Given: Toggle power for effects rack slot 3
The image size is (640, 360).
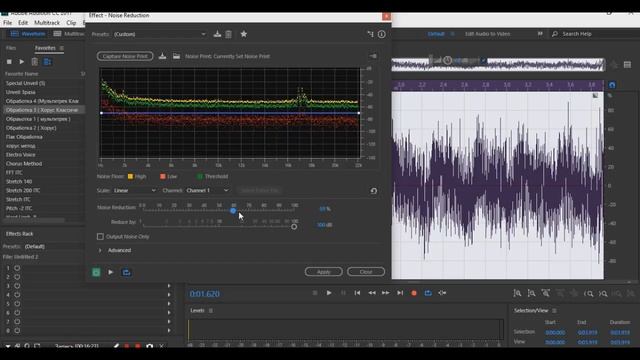Looking at the screenshot, I should pos(17,286).
